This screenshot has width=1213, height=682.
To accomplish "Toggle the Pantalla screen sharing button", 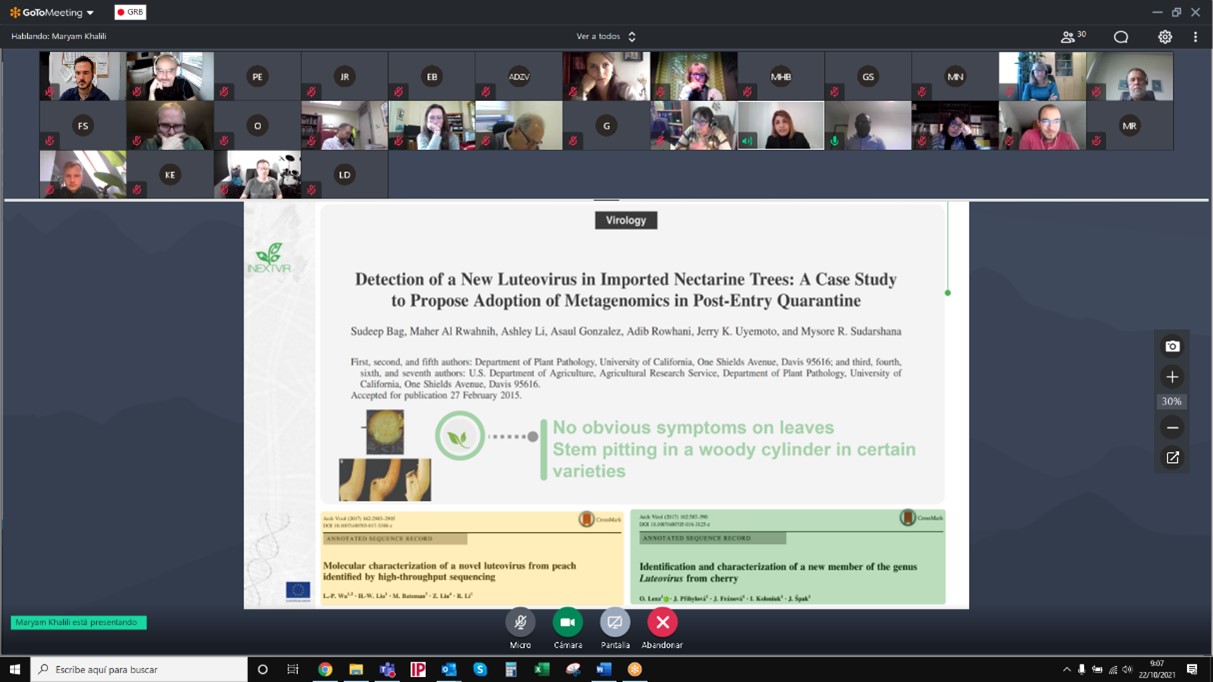I will [x=615, y=623].
